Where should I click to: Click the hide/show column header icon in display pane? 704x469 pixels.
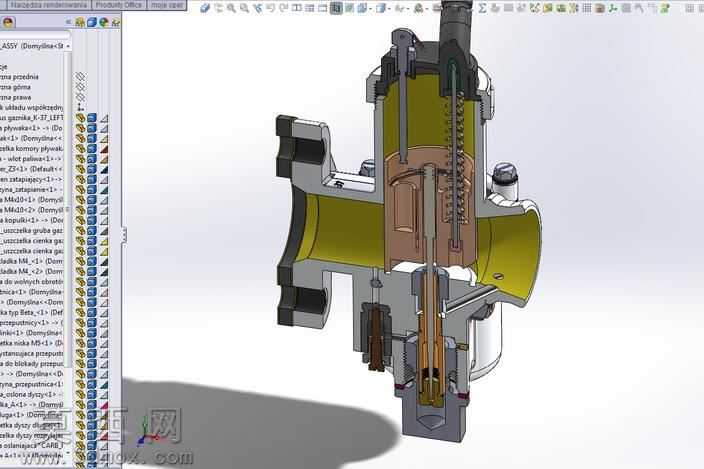pyautogui.click(x=80, y=22)
